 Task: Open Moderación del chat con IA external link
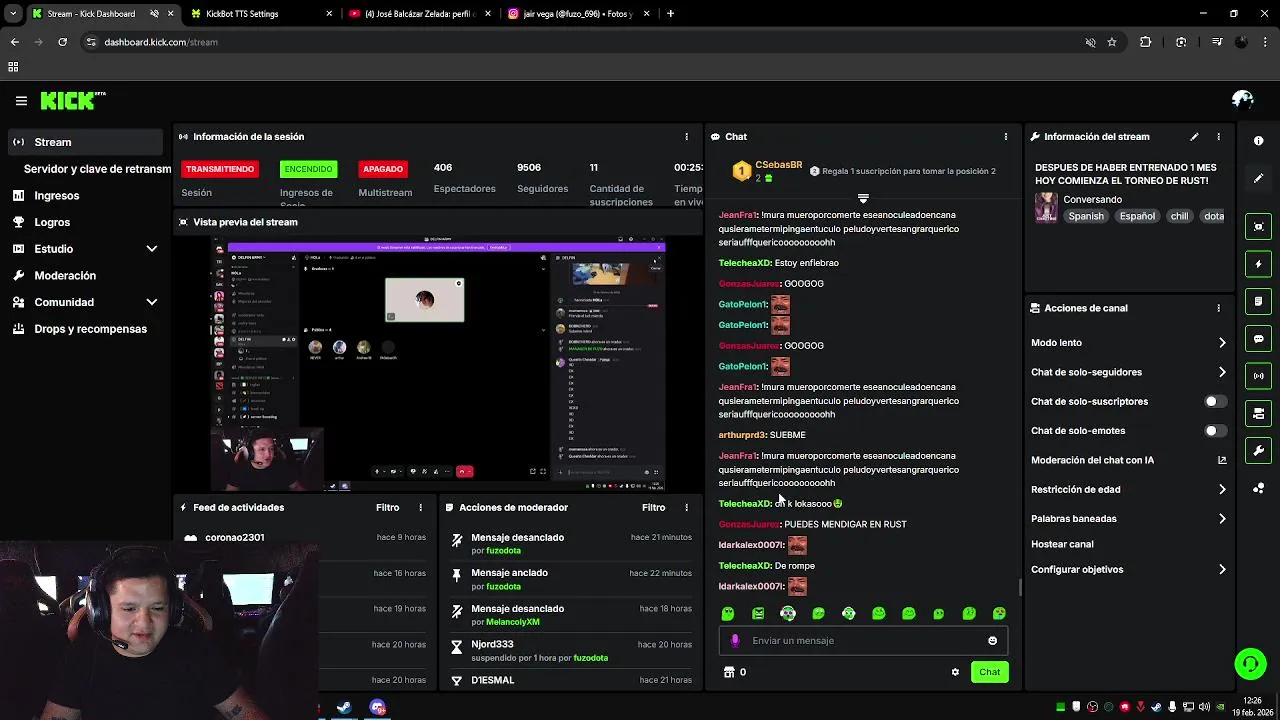1222,460
